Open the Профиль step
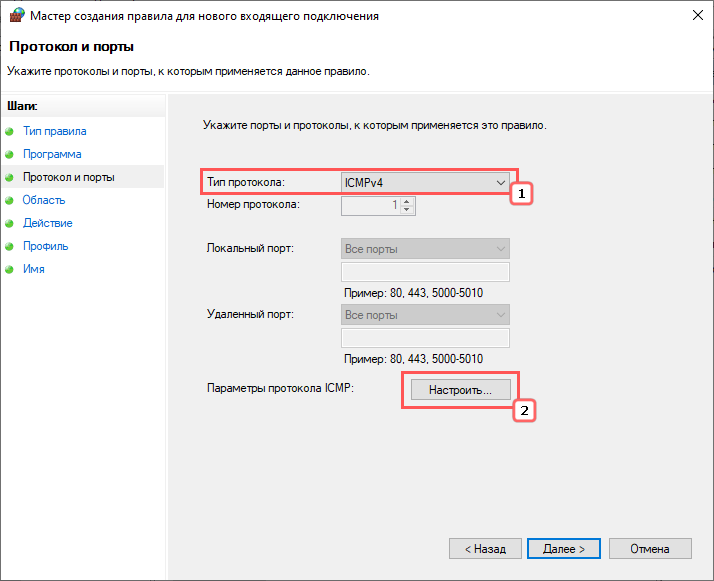Screen dimensions: 714x581 (46, 246)
